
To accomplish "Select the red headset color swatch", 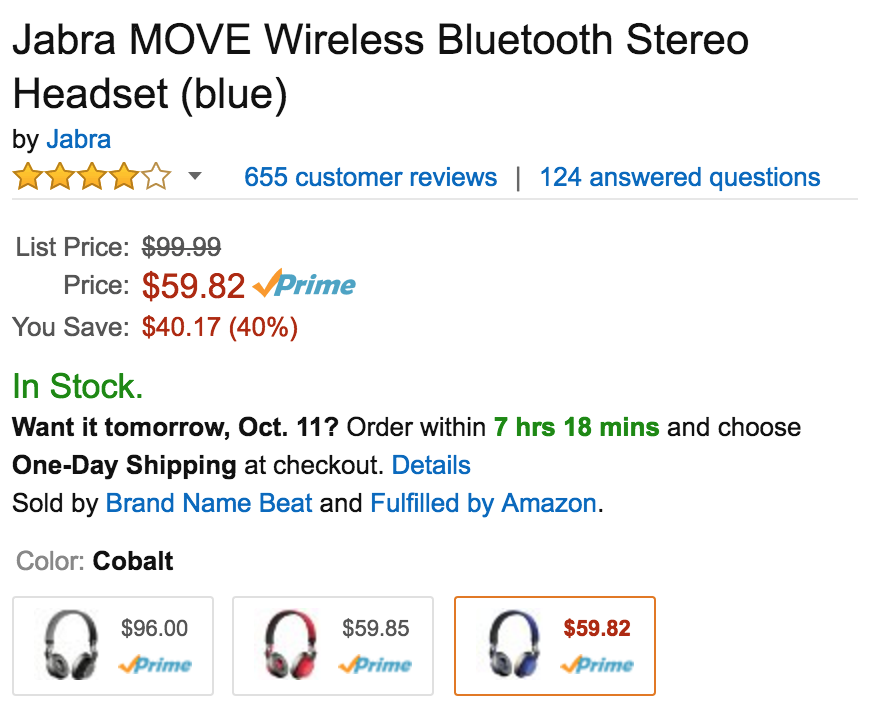I will click(333, 645).
